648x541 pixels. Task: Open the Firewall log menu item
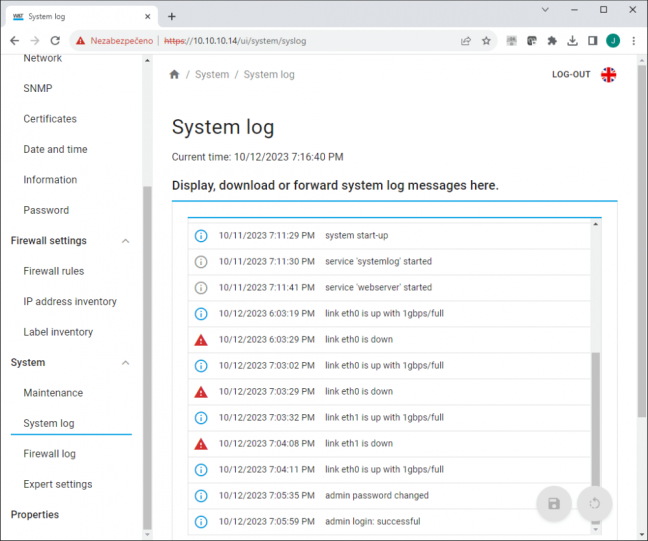(50, 454)
